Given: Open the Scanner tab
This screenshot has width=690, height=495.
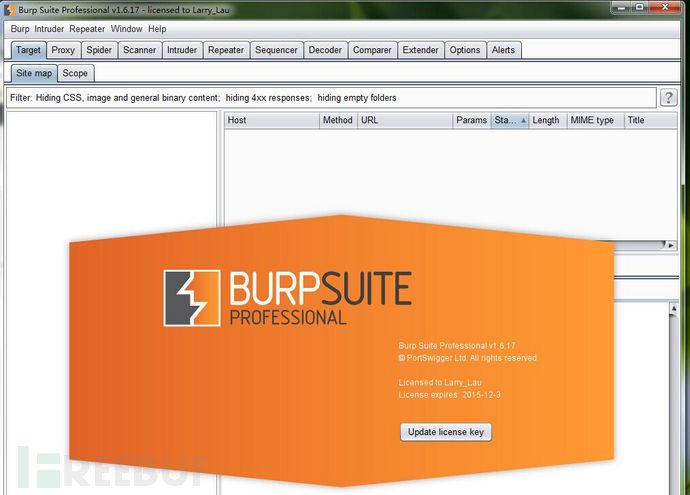Looking at the screenshot, I should pos(139,50).
